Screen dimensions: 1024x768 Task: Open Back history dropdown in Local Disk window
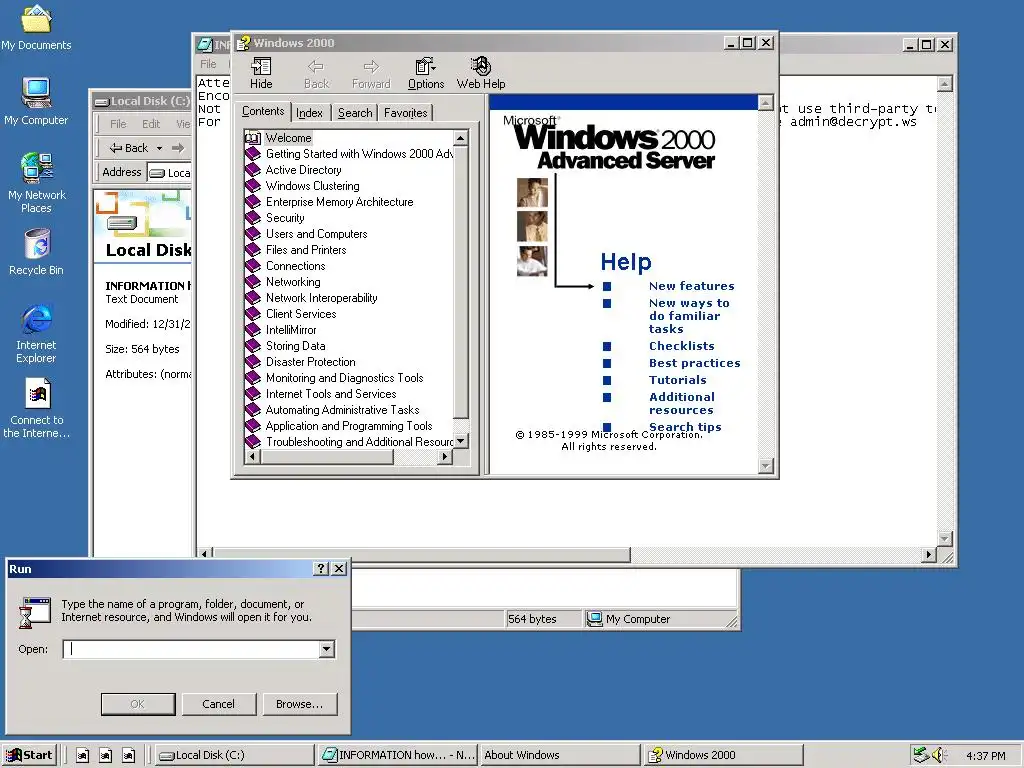point(159,148)
